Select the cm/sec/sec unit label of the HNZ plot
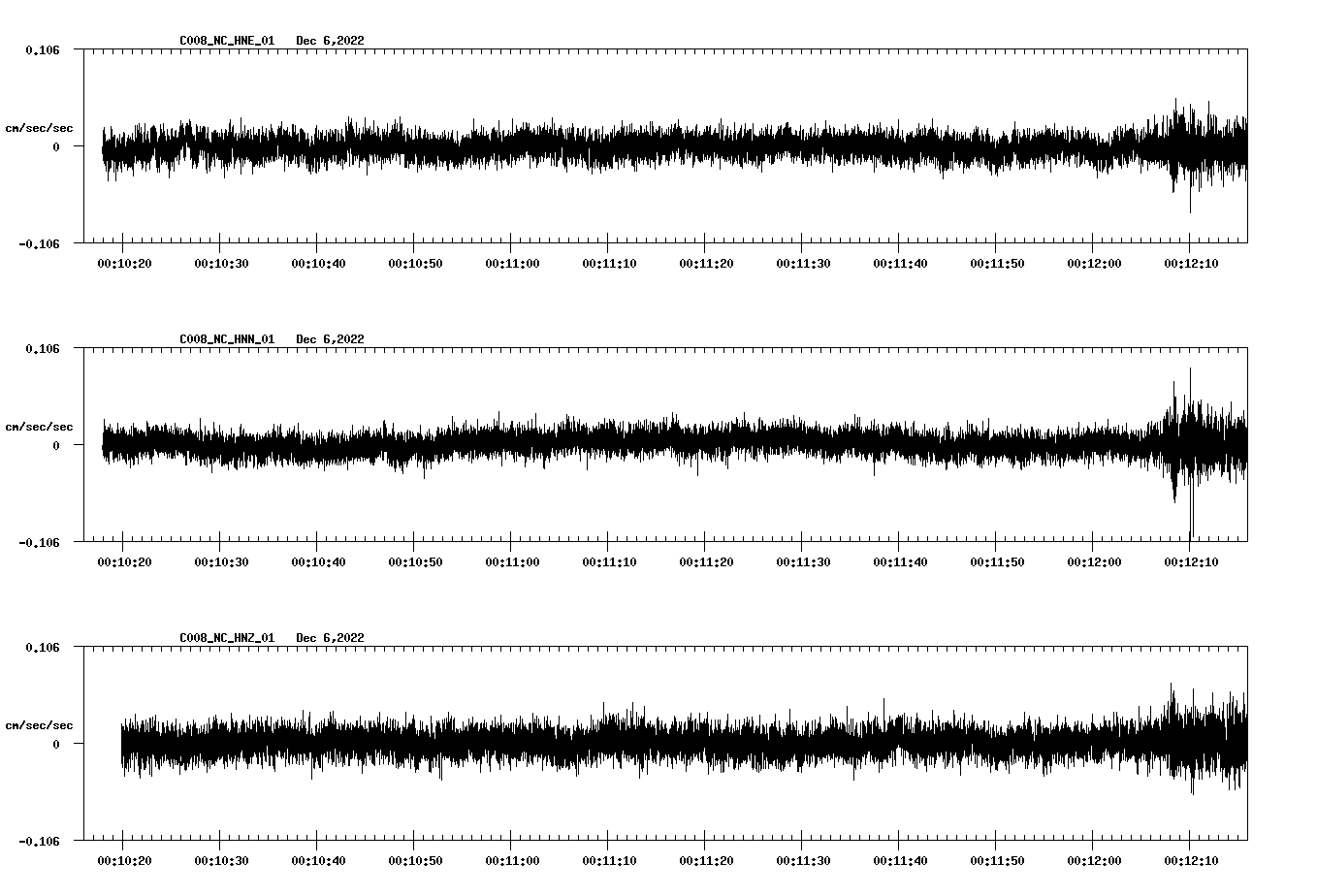The width and height of the screenshot is (1317, 896). click(x=40, y=723)
